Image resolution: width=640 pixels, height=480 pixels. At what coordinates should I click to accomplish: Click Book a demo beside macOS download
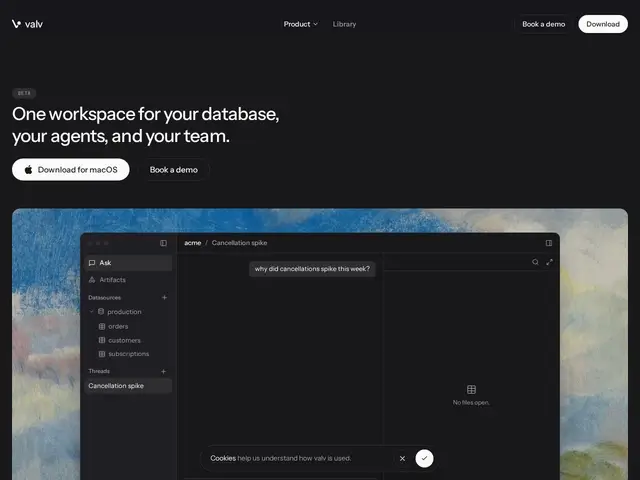173,169
